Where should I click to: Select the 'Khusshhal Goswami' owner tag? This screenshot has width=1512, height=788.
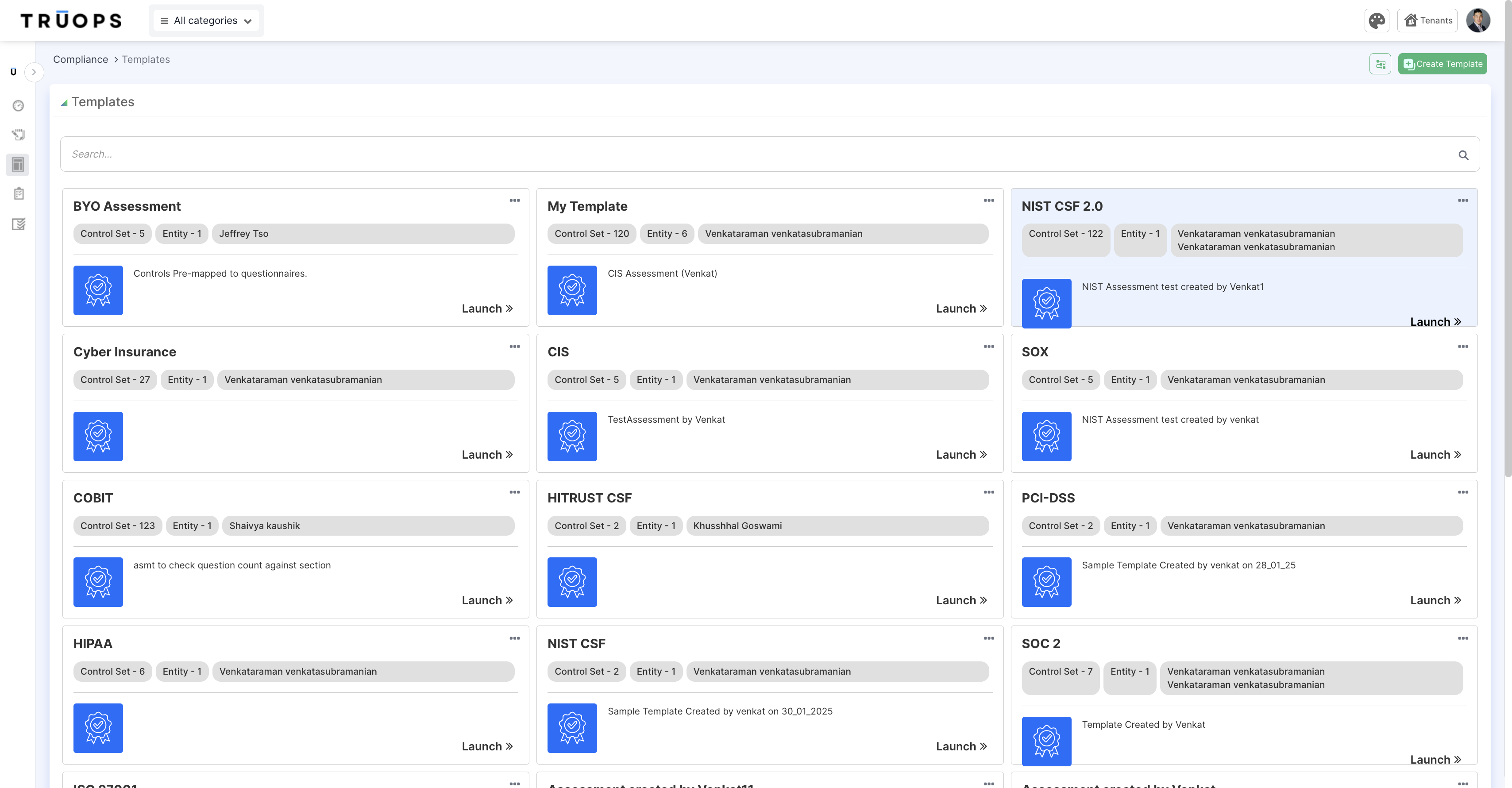837,525
